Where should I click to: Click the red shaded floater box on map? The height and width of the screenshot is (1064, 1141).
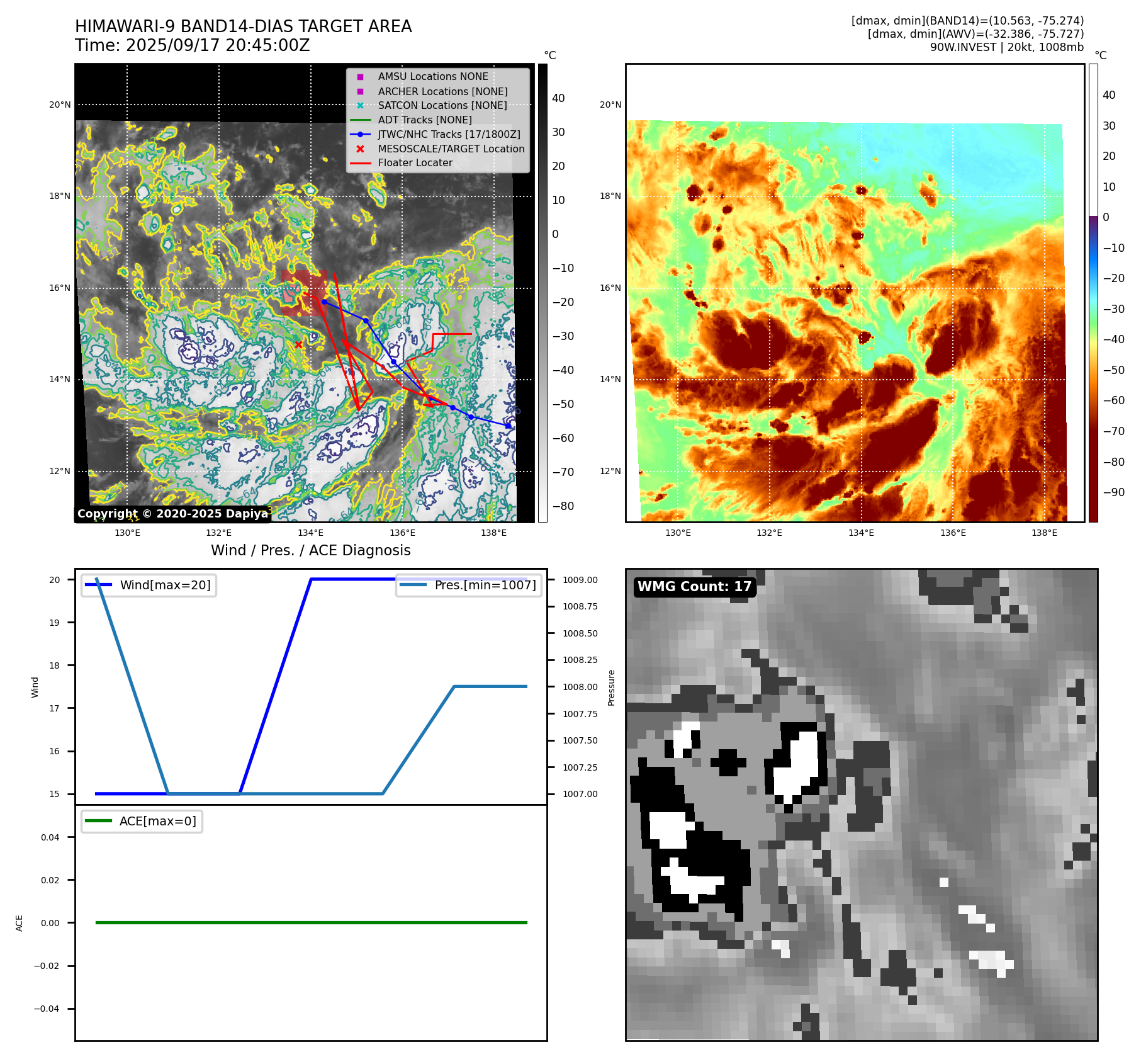point(304,293)
